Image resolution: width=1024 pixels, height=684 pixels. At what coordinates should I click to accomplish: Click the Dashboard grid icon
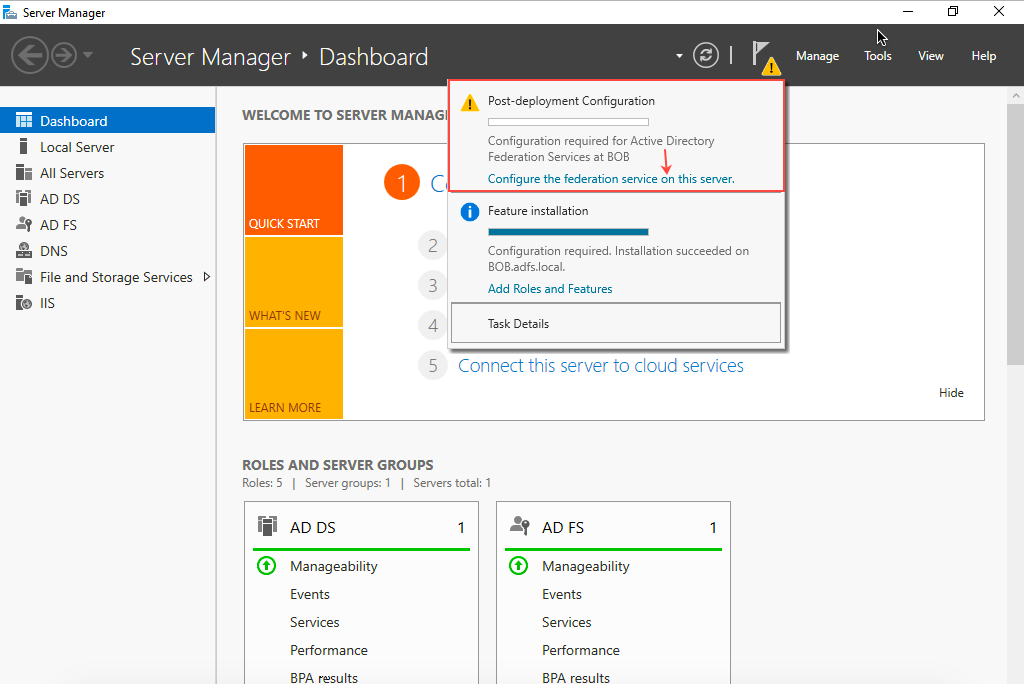(24, 120)
